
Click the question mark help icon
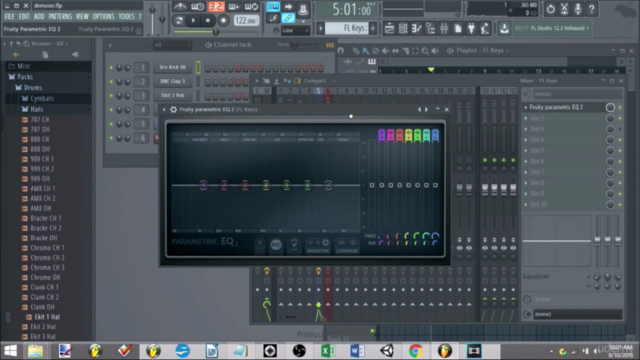tap(591, 9)
